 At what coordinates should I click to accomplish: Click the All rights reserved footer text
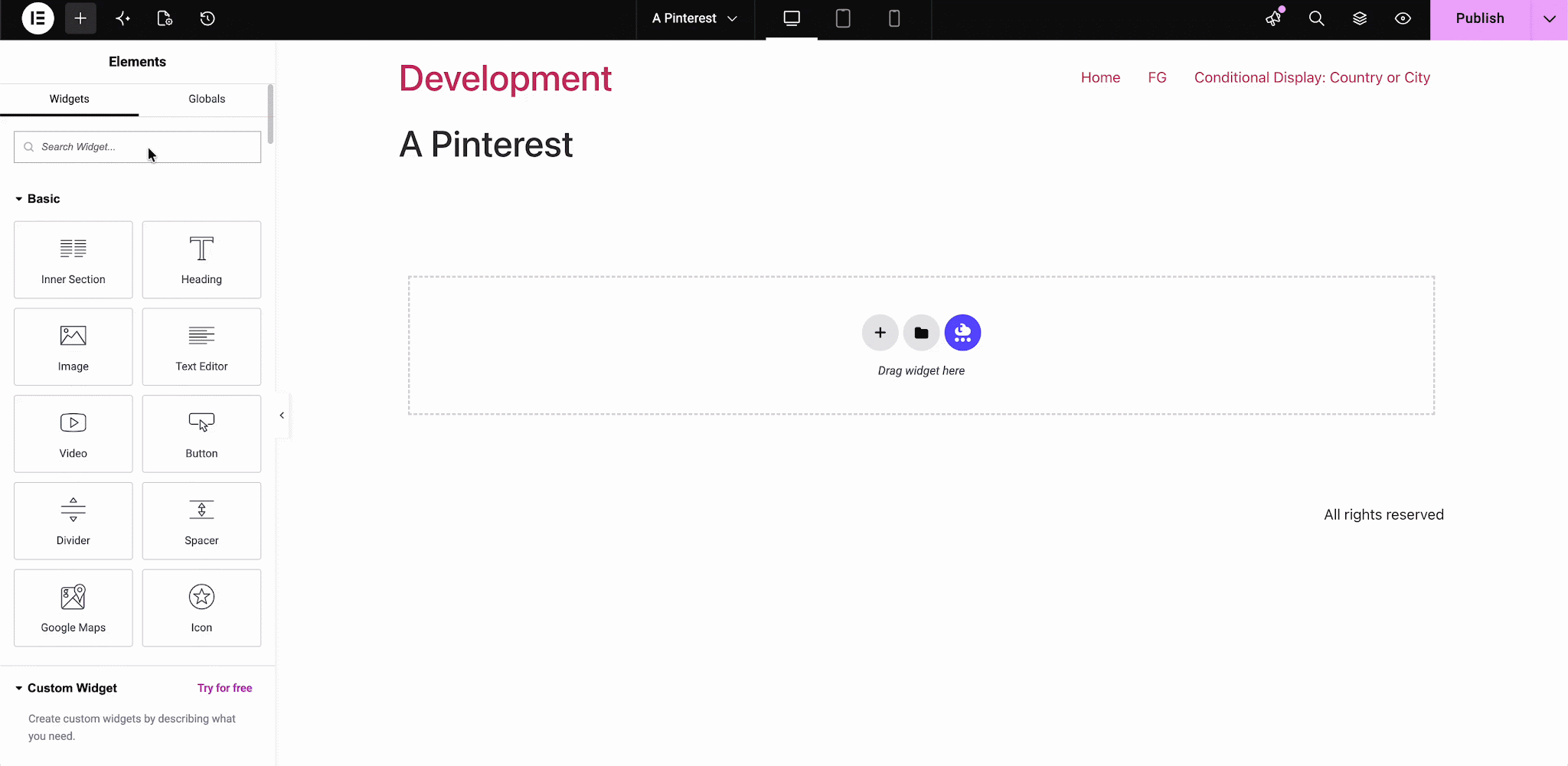click(1383, 515)
